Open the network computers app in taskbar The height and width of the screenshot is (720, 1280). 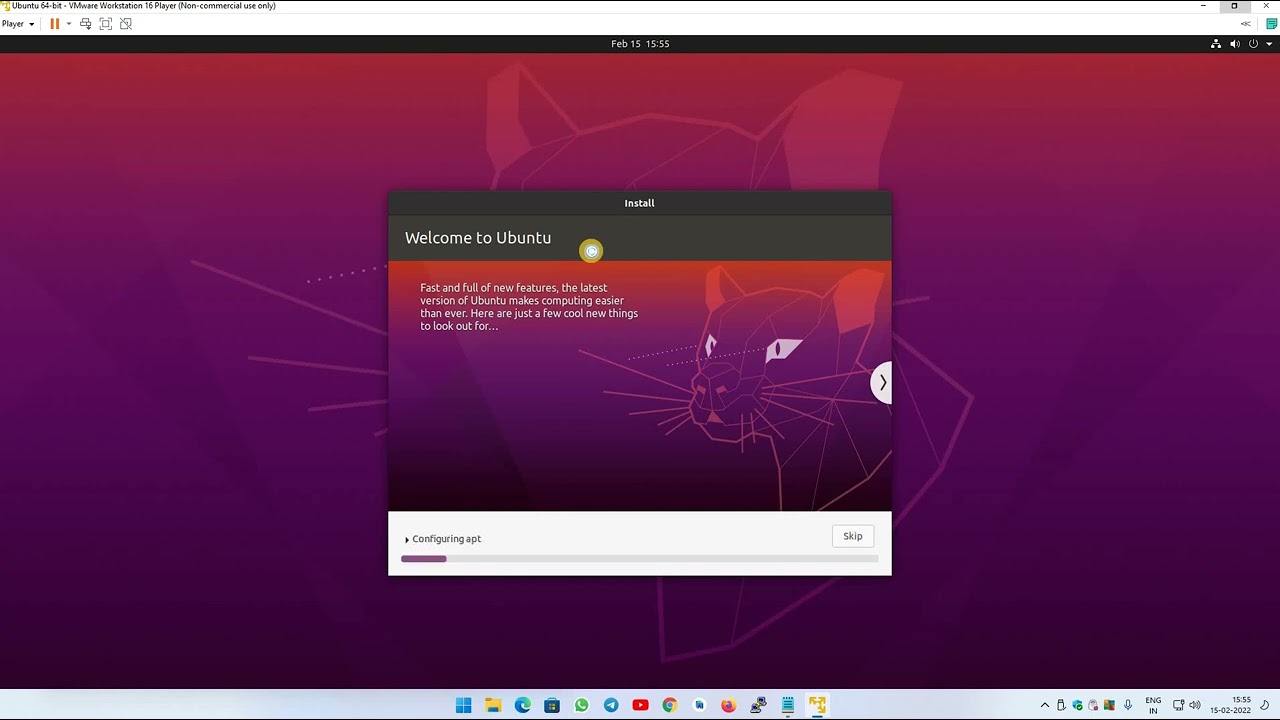758,705
